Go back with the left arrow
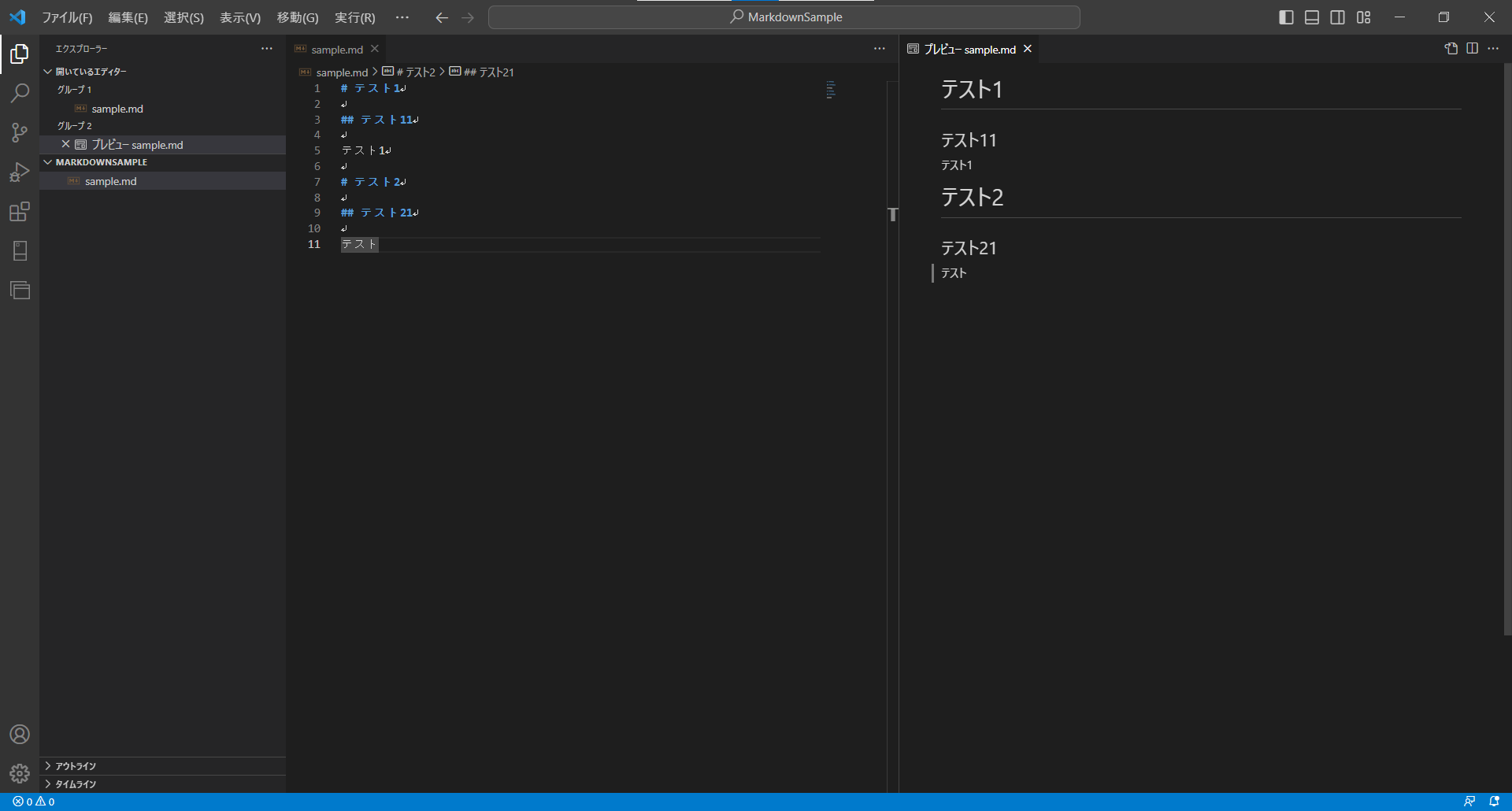1512x811 pixels. 442,17
